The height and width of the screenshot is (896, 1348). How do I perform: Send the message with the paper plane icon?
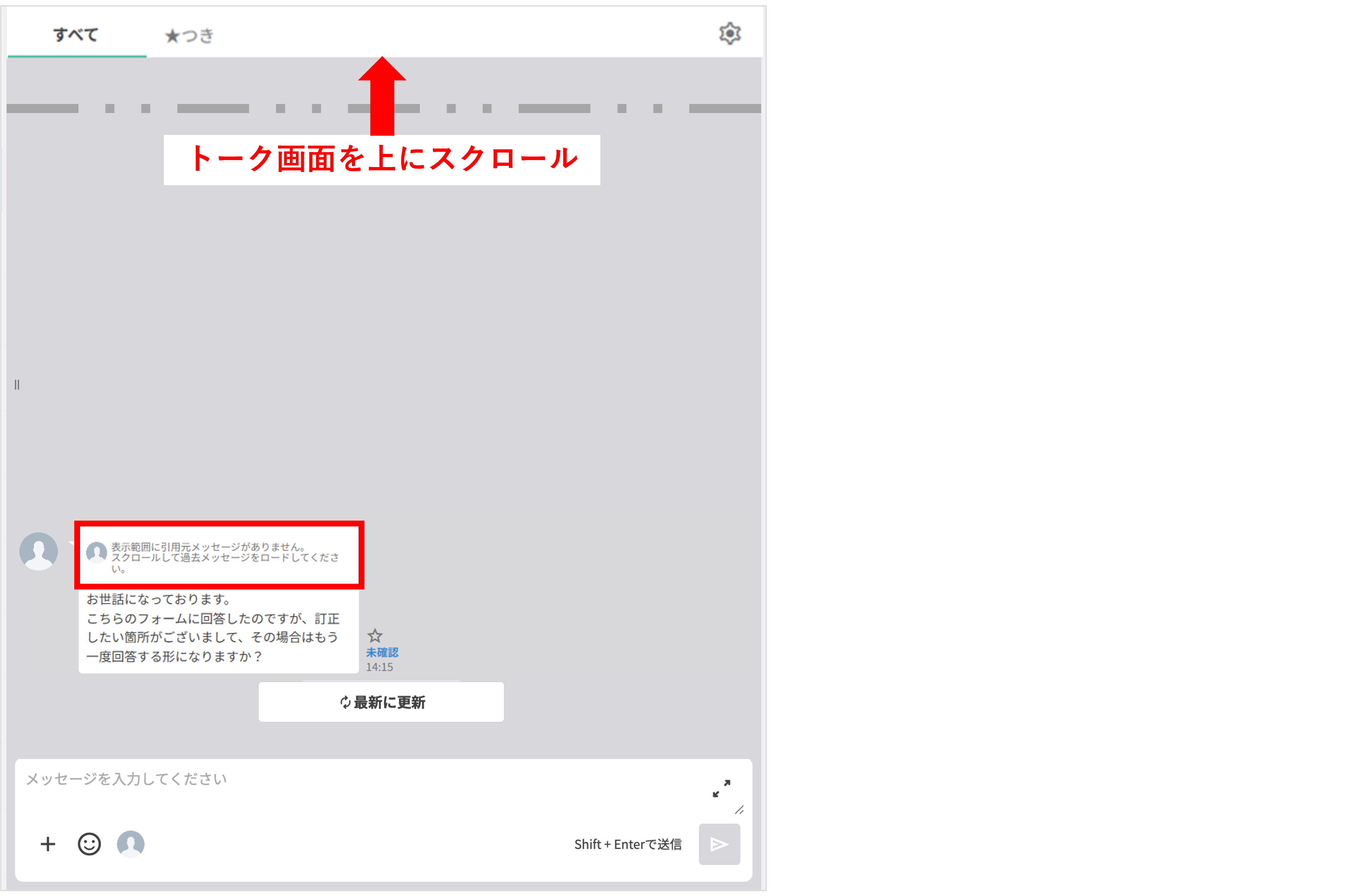720,844
